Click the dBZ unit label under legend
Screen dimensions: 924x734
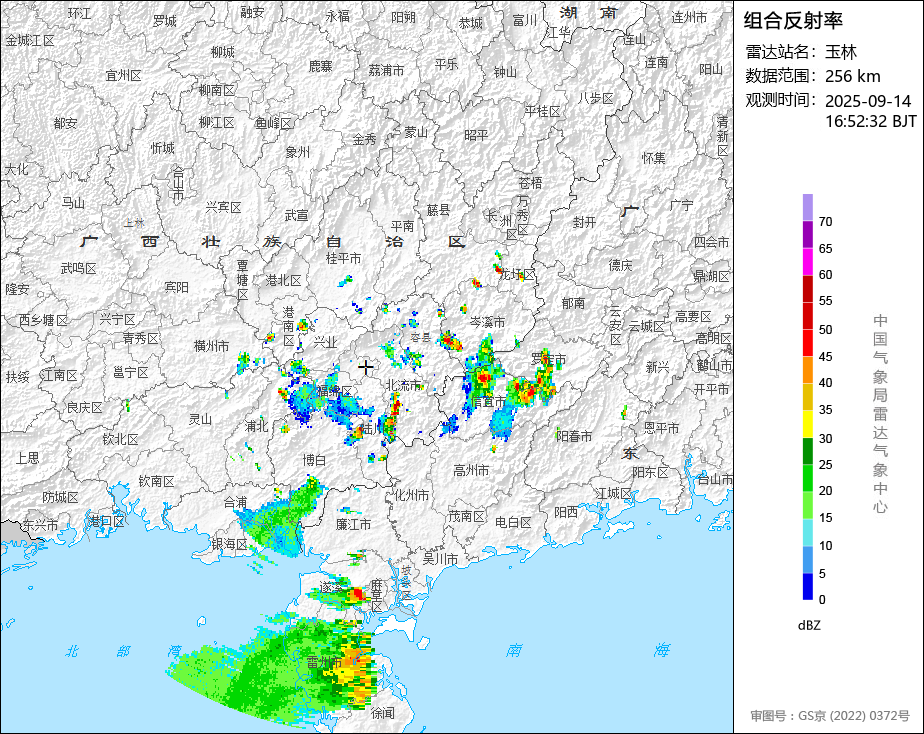click(x=808, y=625)
